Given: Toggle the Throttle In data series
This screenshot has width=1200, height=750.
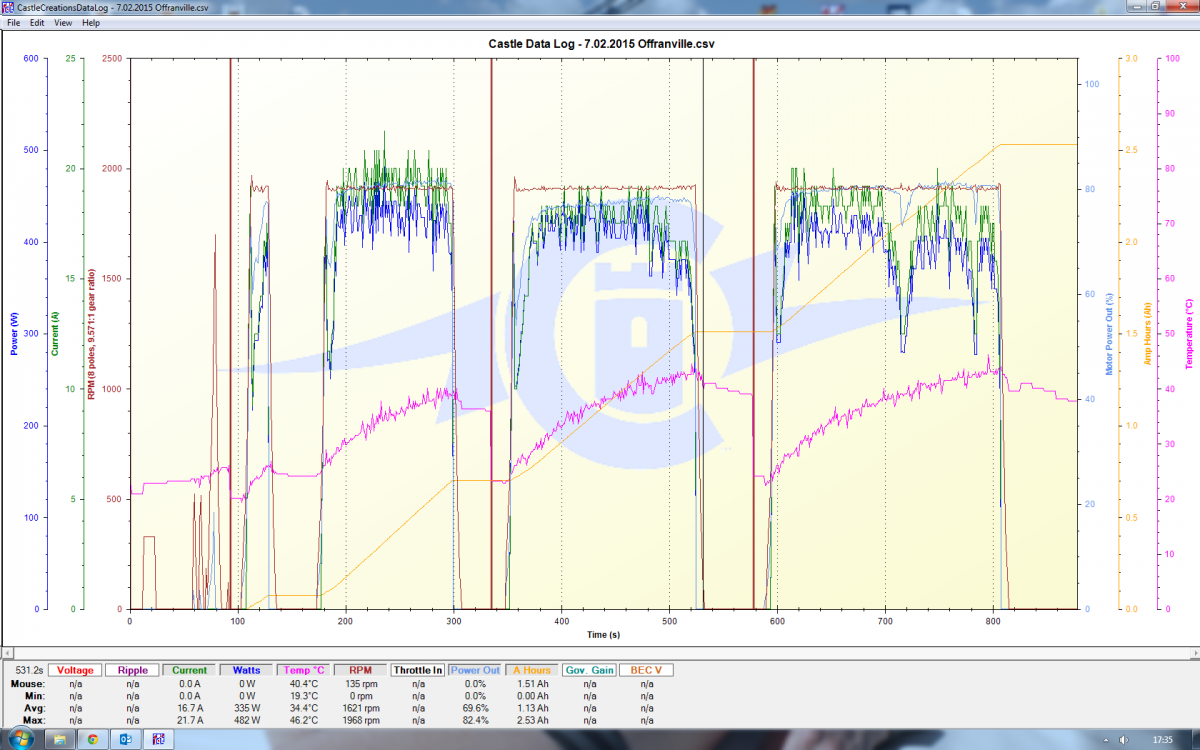Looking at the screenshot, I should coord(417,670).
